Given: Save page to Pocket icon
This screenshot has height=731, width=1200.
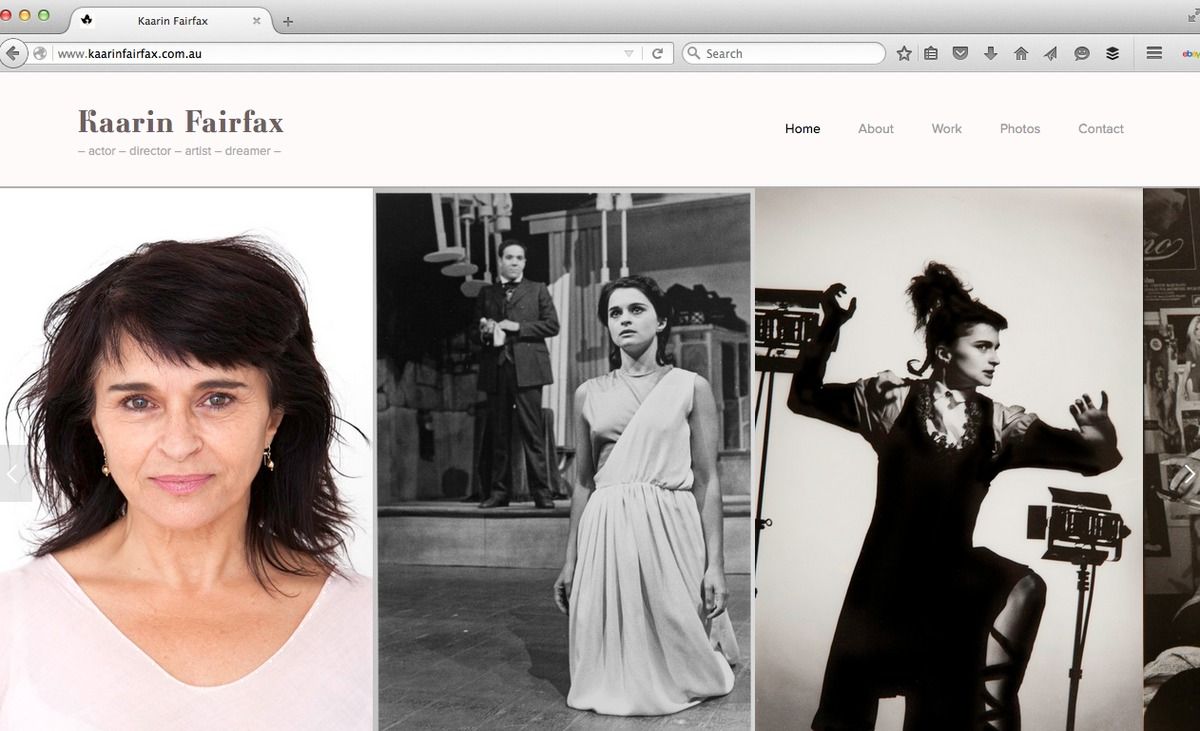Looking at the screenshot, I should [x=960, y=54].
